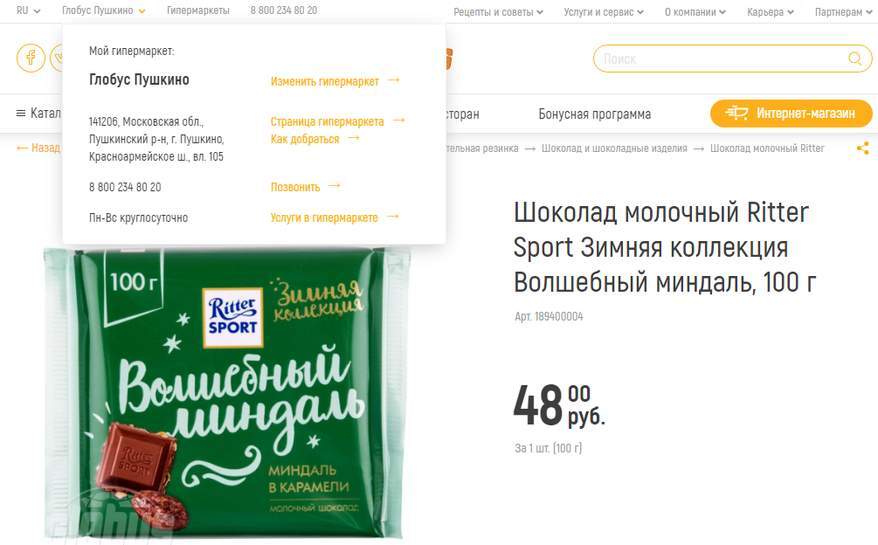Click the Ritter Sport chocolate product image

pos(227,392)
